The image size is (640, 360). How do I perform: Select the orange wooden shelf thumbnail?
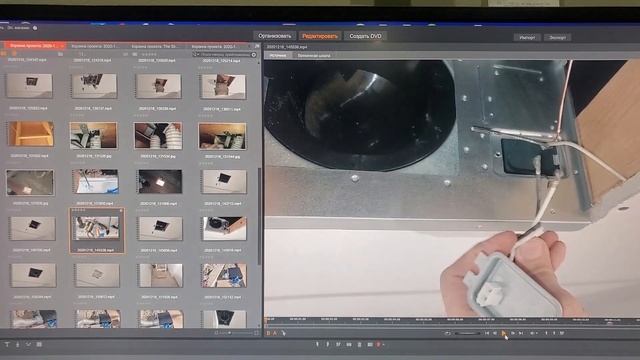31,134
